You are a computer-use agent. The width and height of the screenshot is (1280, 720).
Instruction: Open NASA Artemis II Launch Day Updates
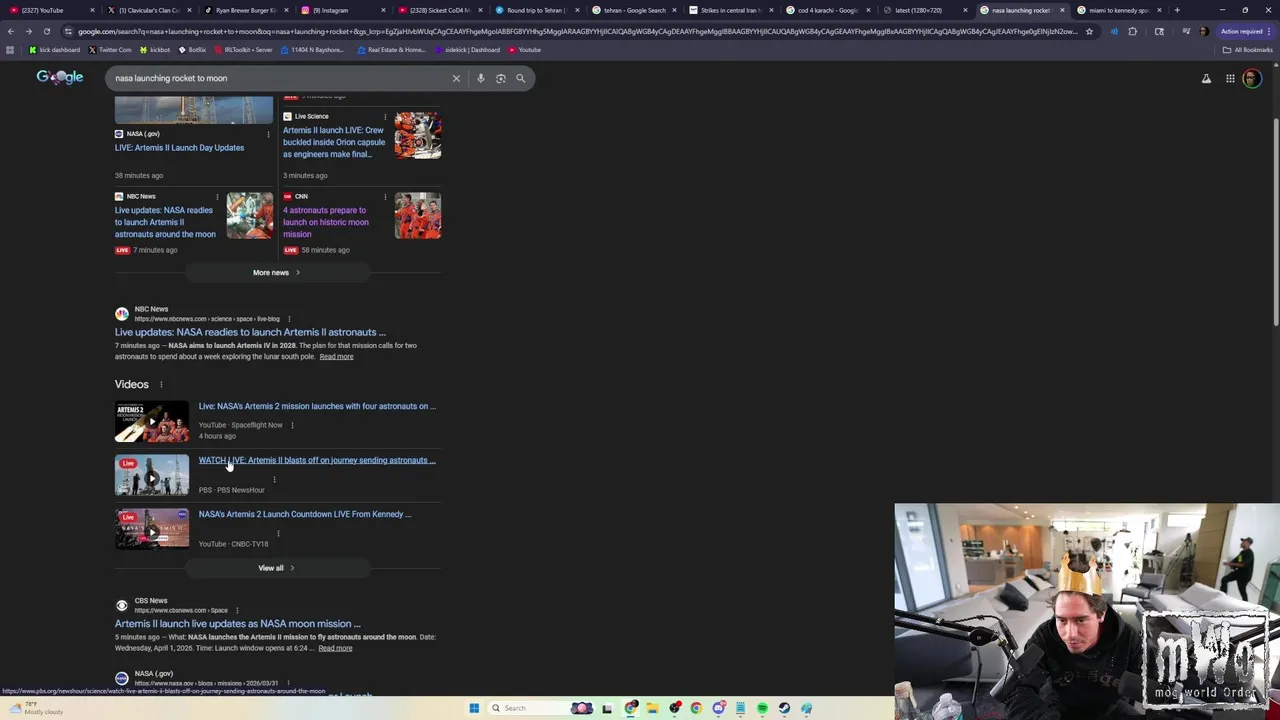coord(179,148)
